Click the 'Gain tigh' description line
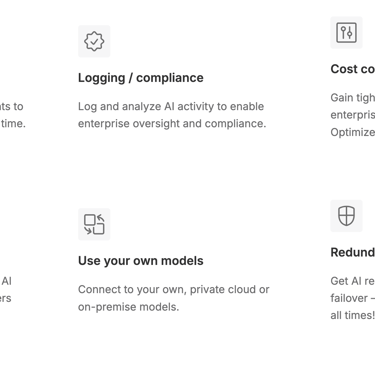 [x=353, y=98]
